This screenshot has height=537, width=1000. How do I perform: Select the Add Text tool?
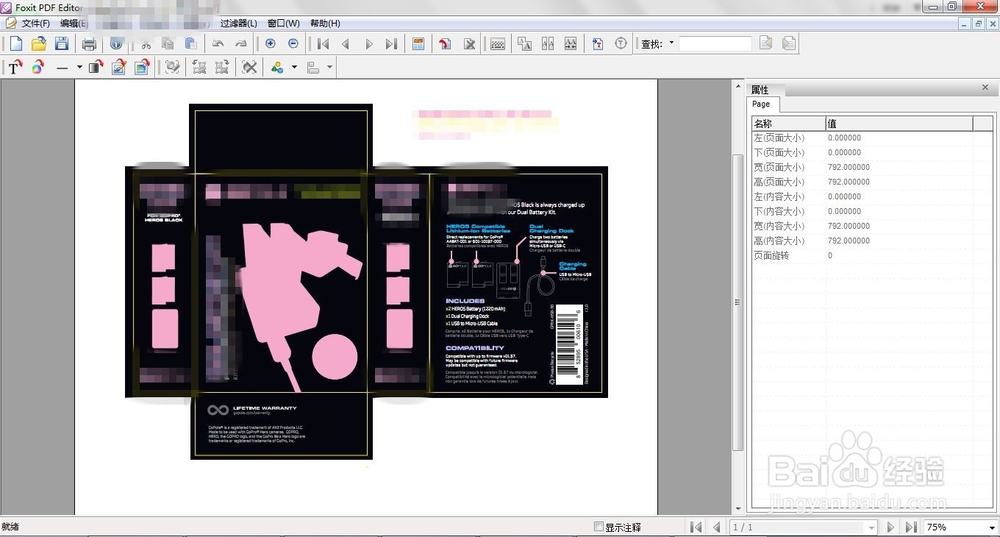pyautogui.click(x=15, y=67)
